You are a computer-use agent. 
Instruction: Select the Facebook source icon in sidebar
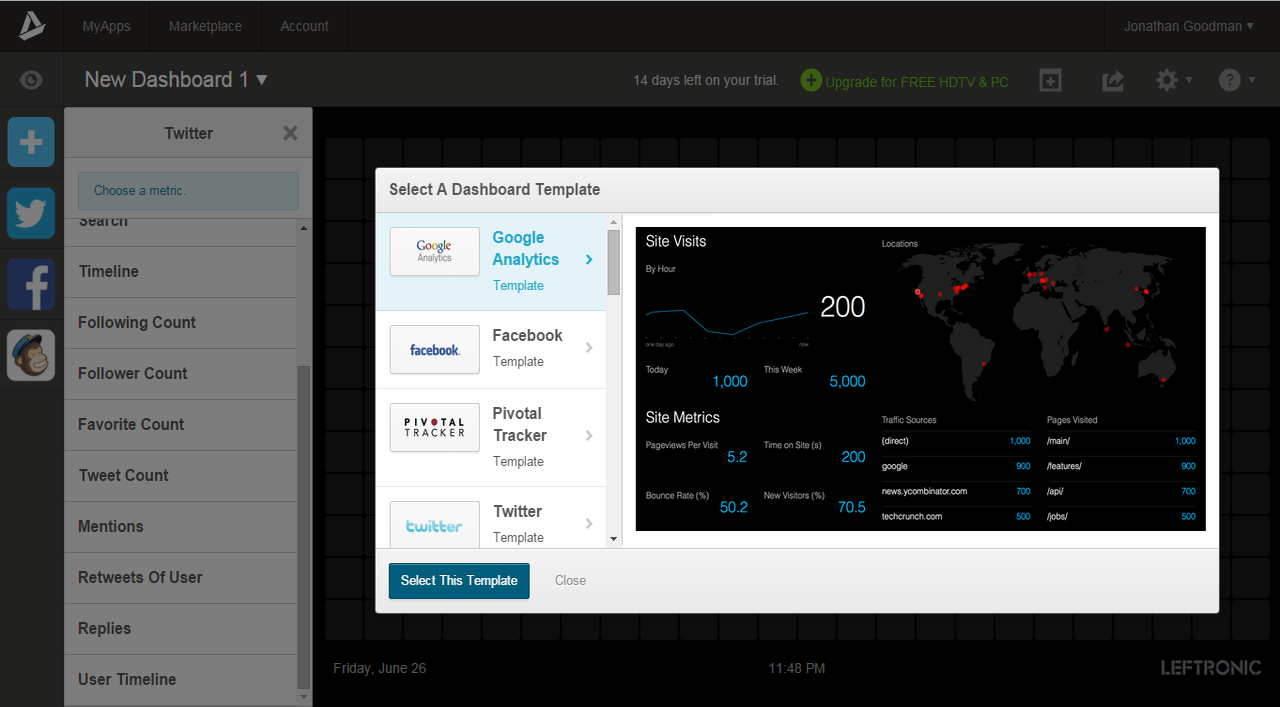point(30,284)
